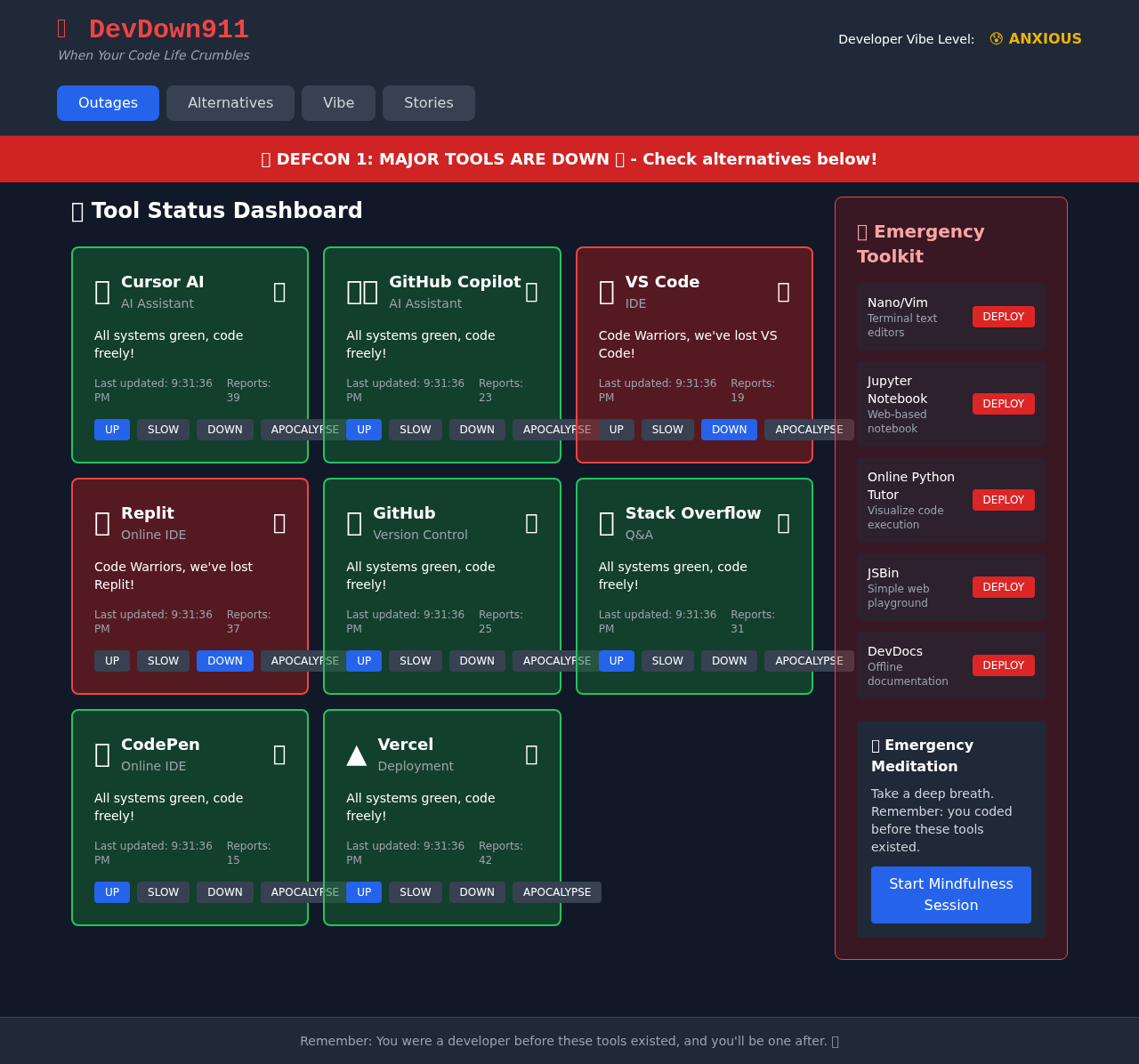Click the status icon on CodePen card

279,754
